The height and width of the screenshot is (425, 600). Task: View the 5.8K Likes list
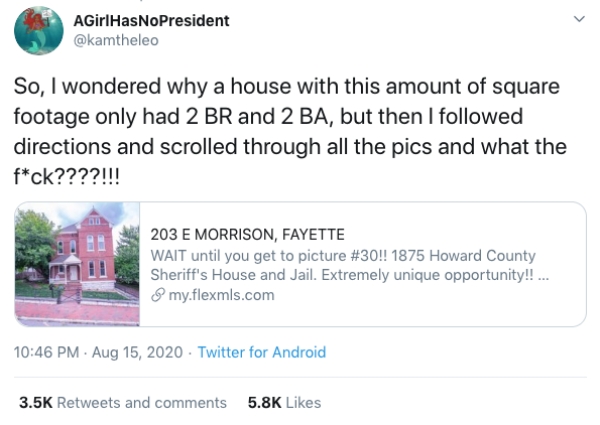point(284,402)
